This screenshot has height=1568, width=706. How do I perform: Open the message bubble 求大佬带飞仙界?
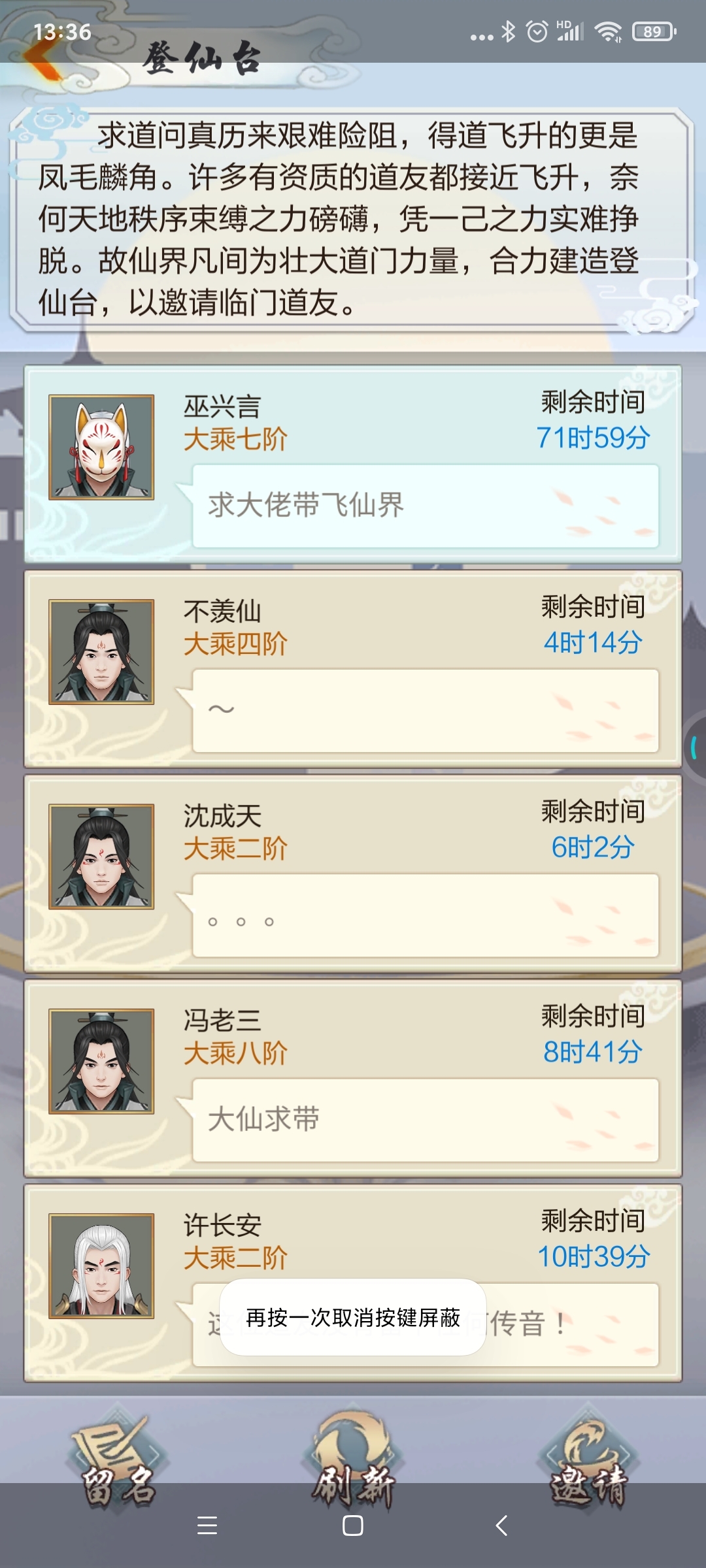point(425,506)
